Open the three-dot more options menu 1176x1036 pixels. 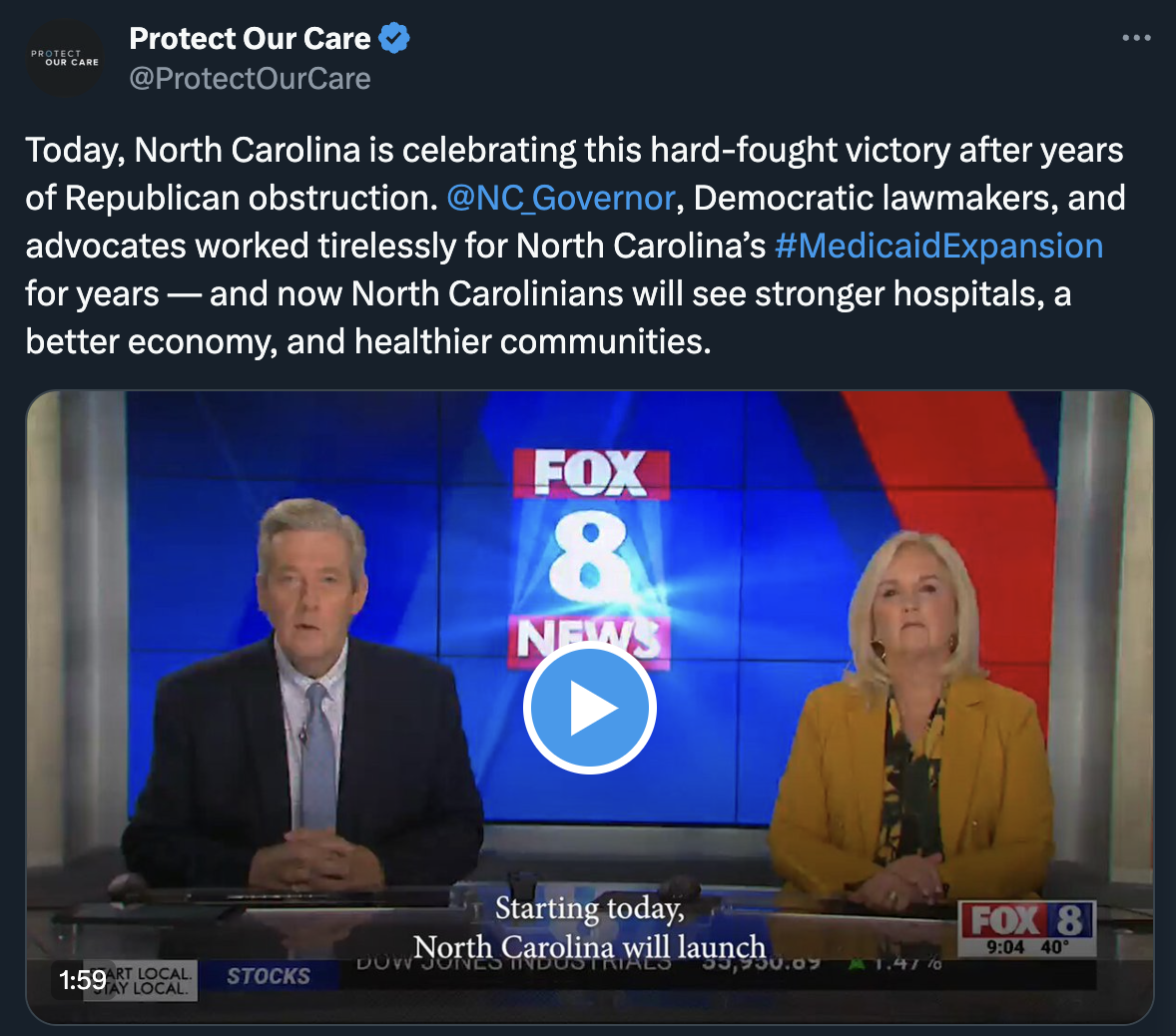(1136, 38)
